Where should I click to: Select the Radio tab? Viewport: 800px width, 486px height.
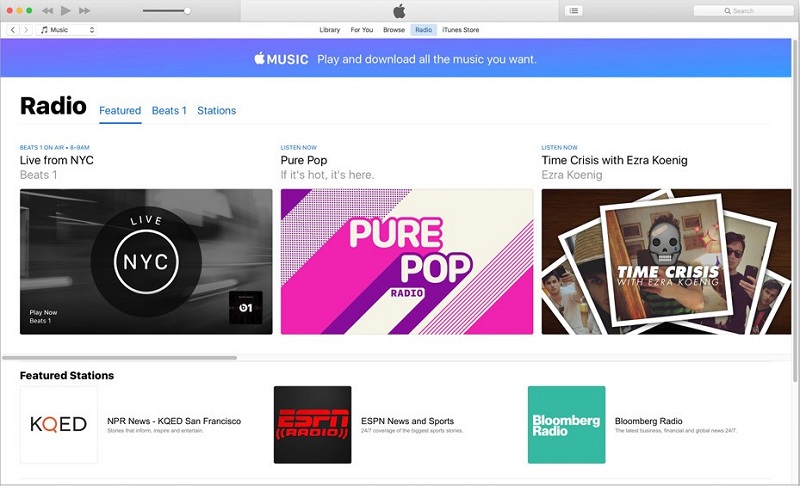coord(423,30)
